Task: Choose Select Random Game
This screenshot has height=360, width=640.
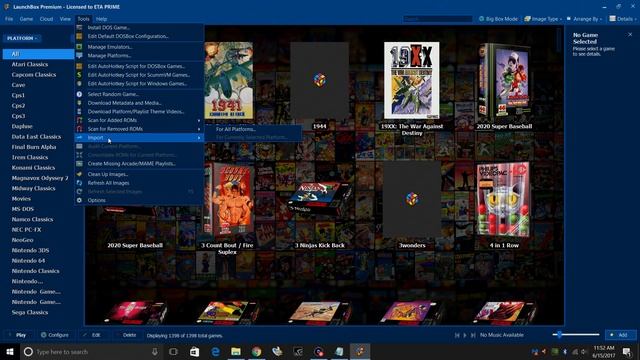Action: click(x=139, y=94)
